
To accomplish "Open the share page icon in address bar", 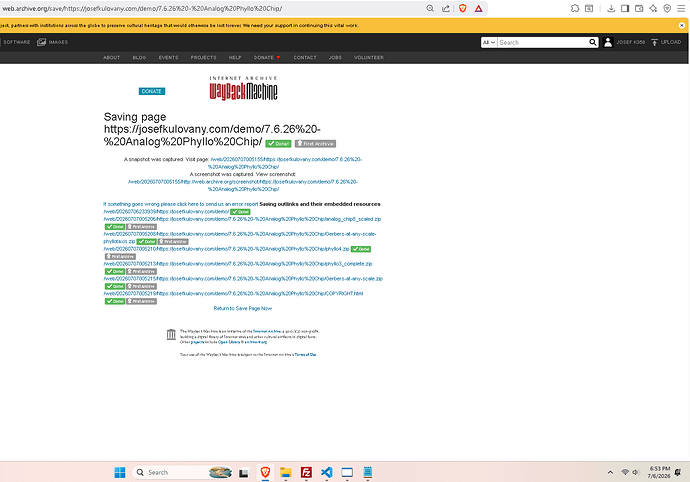I will coord(446,8).
